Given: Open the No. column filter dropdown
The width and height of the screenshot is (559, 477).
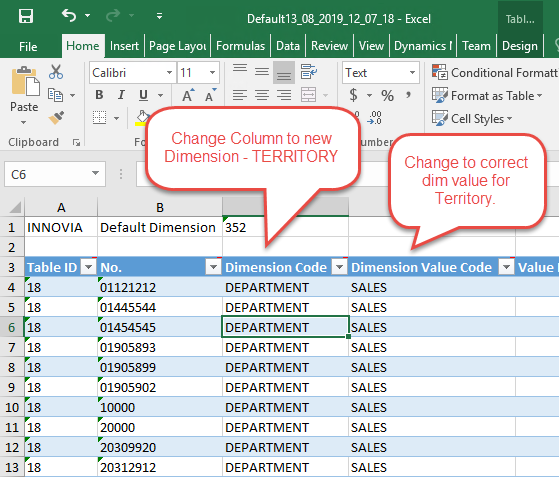Looking at the screenshot, I should (214, 267).
